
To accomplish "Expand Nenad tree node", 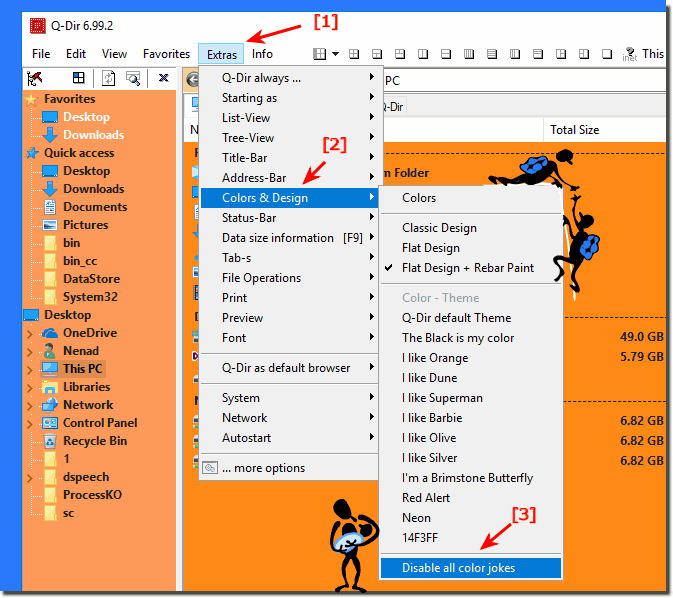I will point(30,352).
